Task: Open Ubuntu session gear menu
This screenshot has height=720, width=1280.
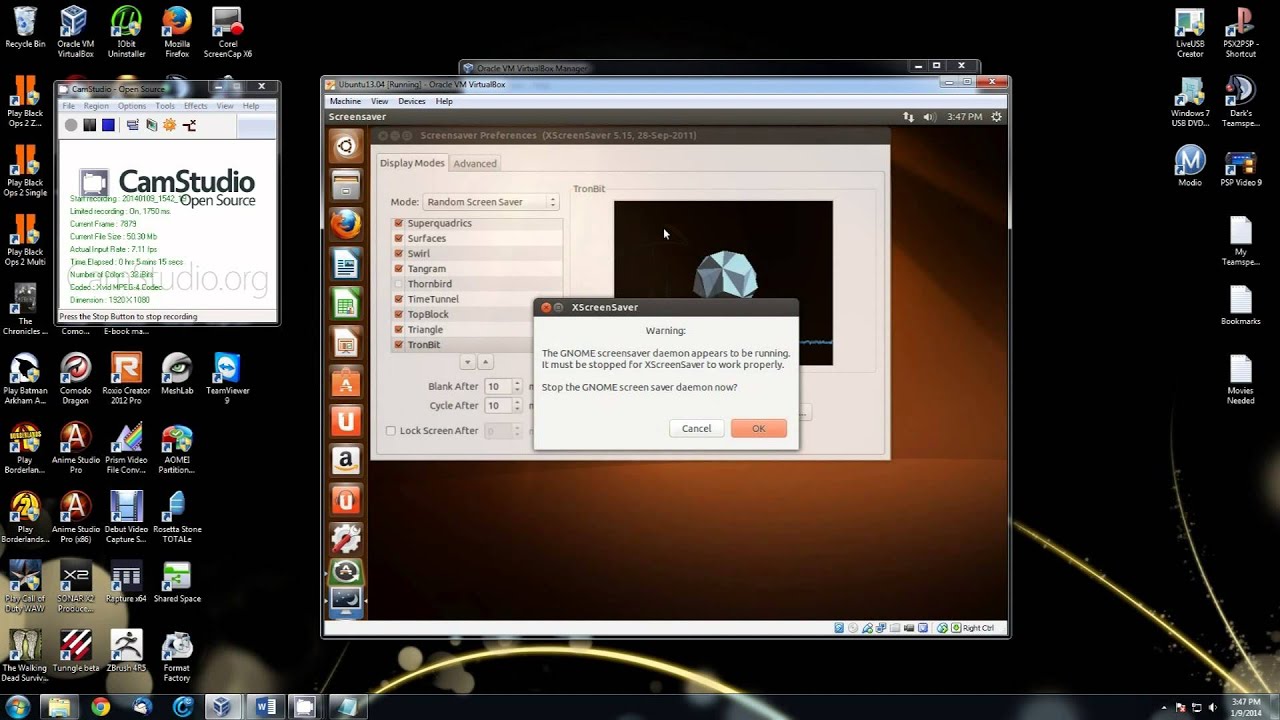Action: (996, 117)
